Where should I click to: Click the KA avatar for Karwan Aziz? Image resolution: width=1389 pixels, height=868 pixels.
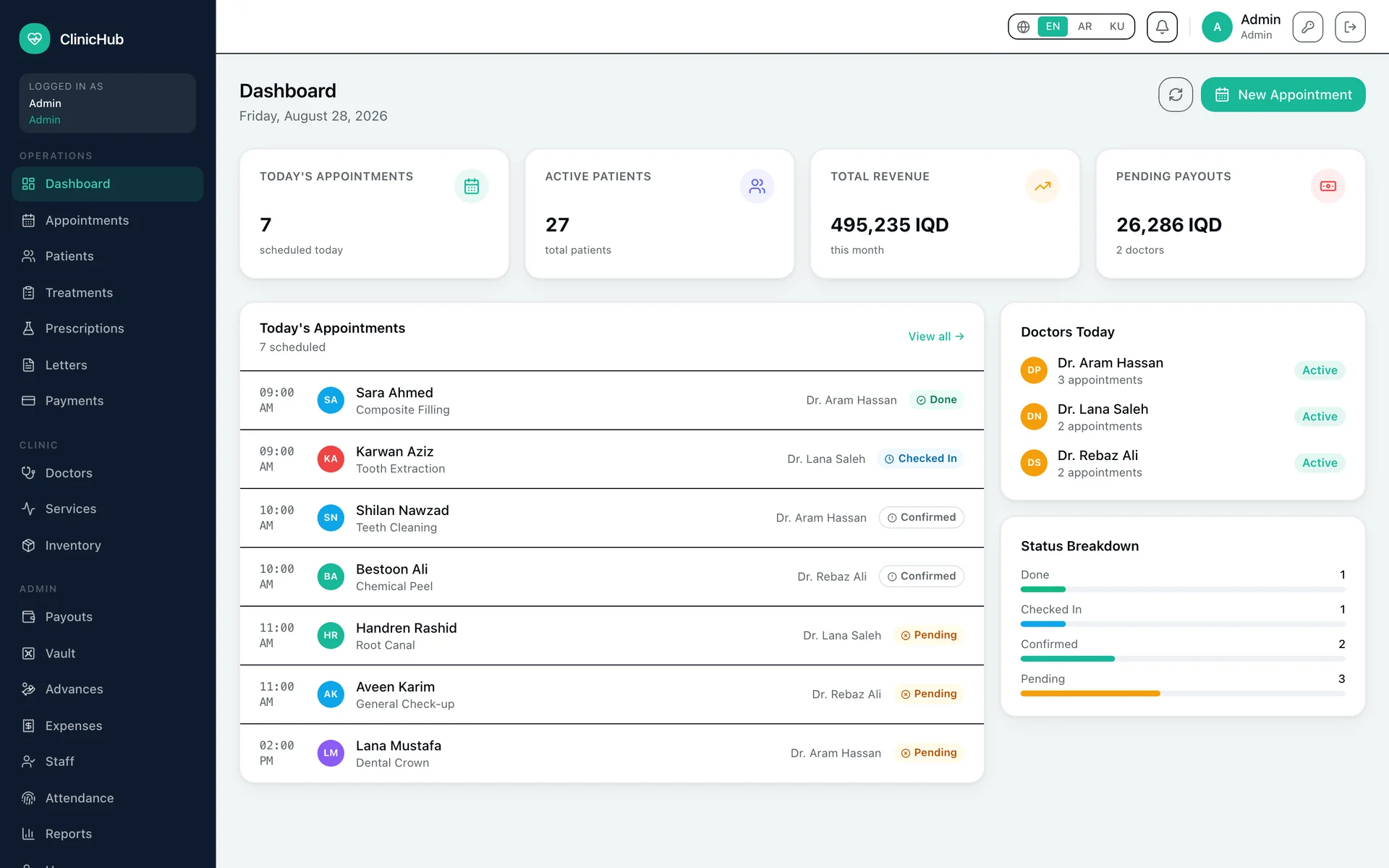tap(331, 459)
